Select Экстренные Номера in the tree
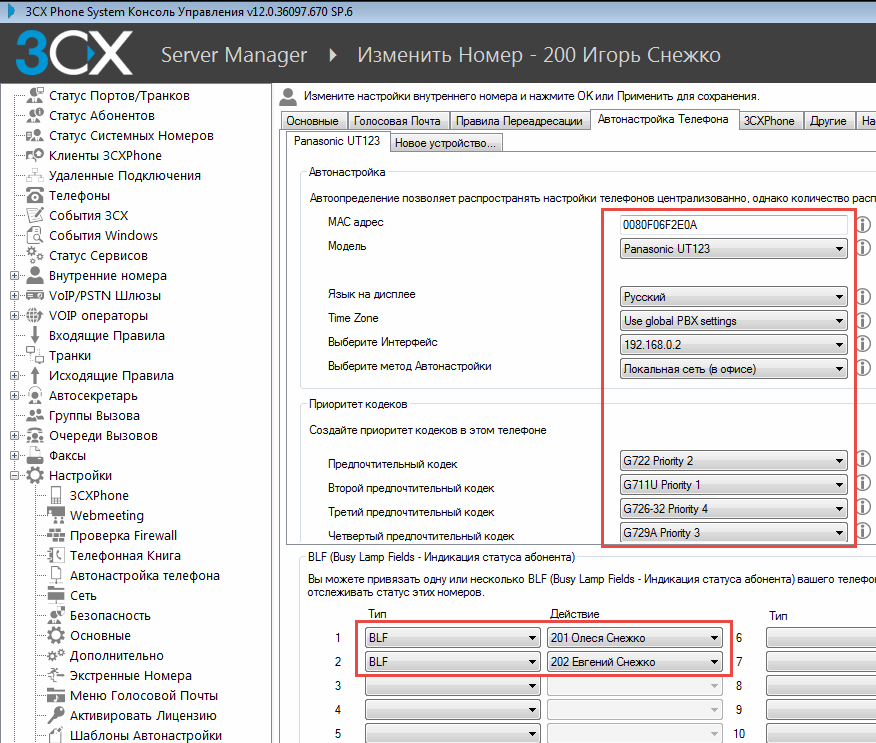876x743 pixels. (x=131, y=675)
